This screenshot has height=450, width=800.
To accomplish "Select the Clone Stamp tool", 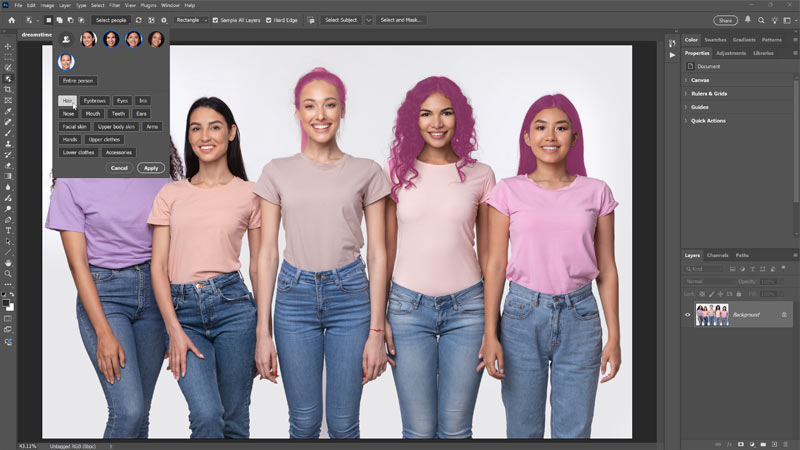I will (x=8, y=144).
